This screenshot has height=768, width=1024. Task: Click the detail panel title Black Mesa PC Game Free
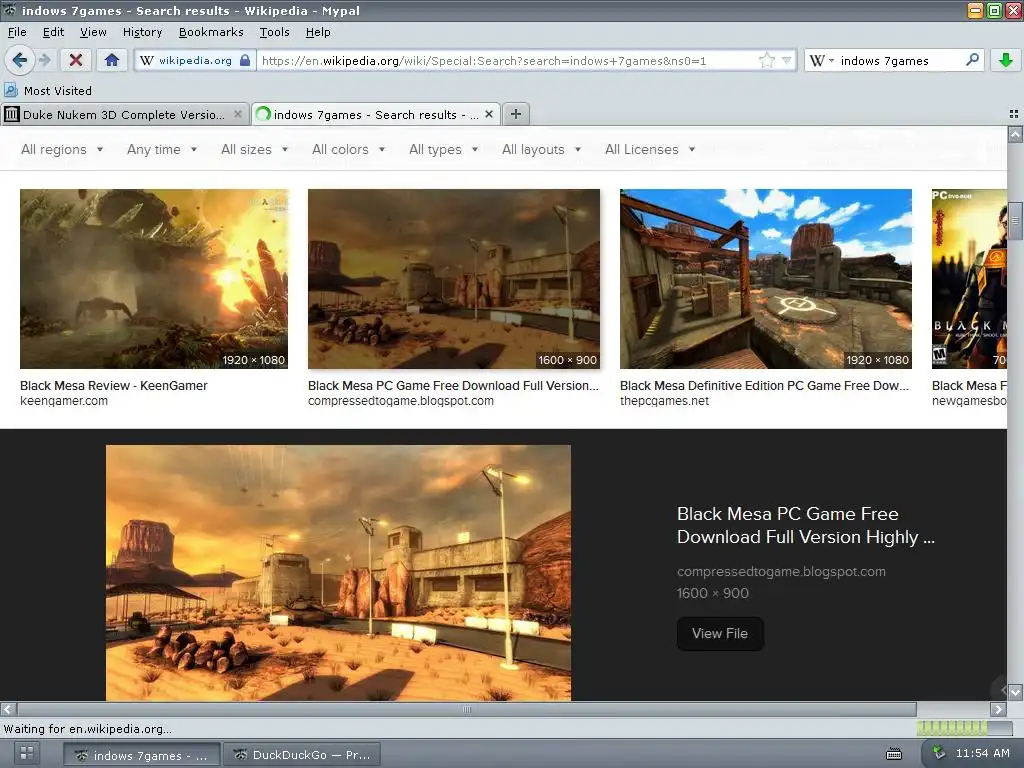(806, 525)
